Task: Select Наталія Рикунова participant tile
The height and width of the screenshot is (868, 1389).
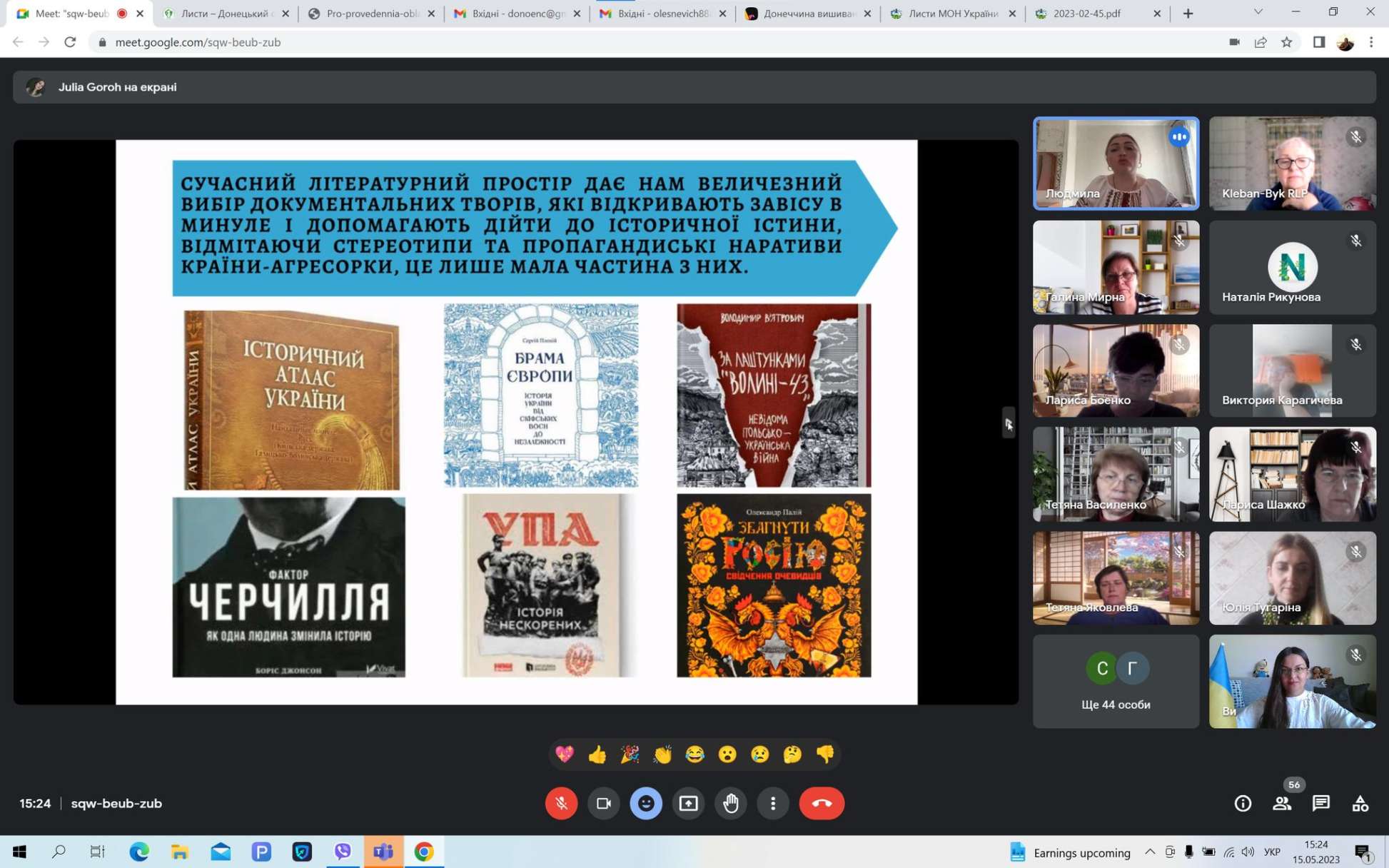Action: 1292,267
